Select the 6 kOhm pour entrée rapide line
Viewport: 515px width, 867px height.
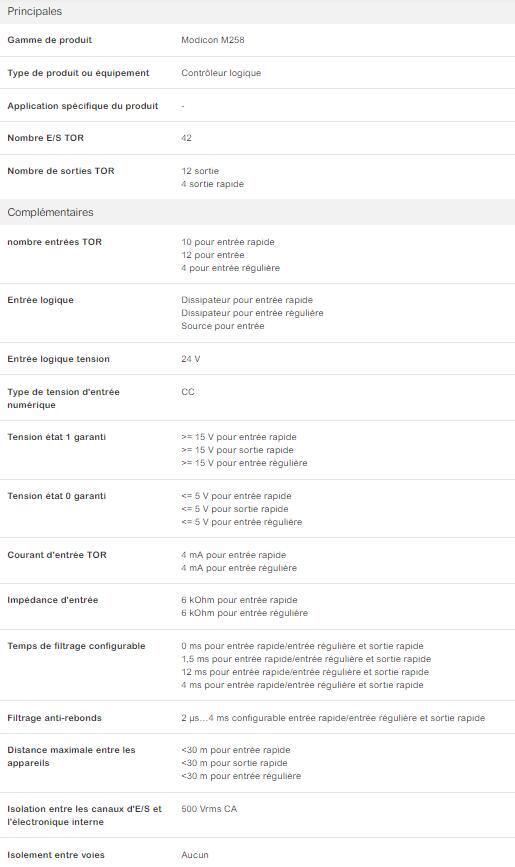239,600
